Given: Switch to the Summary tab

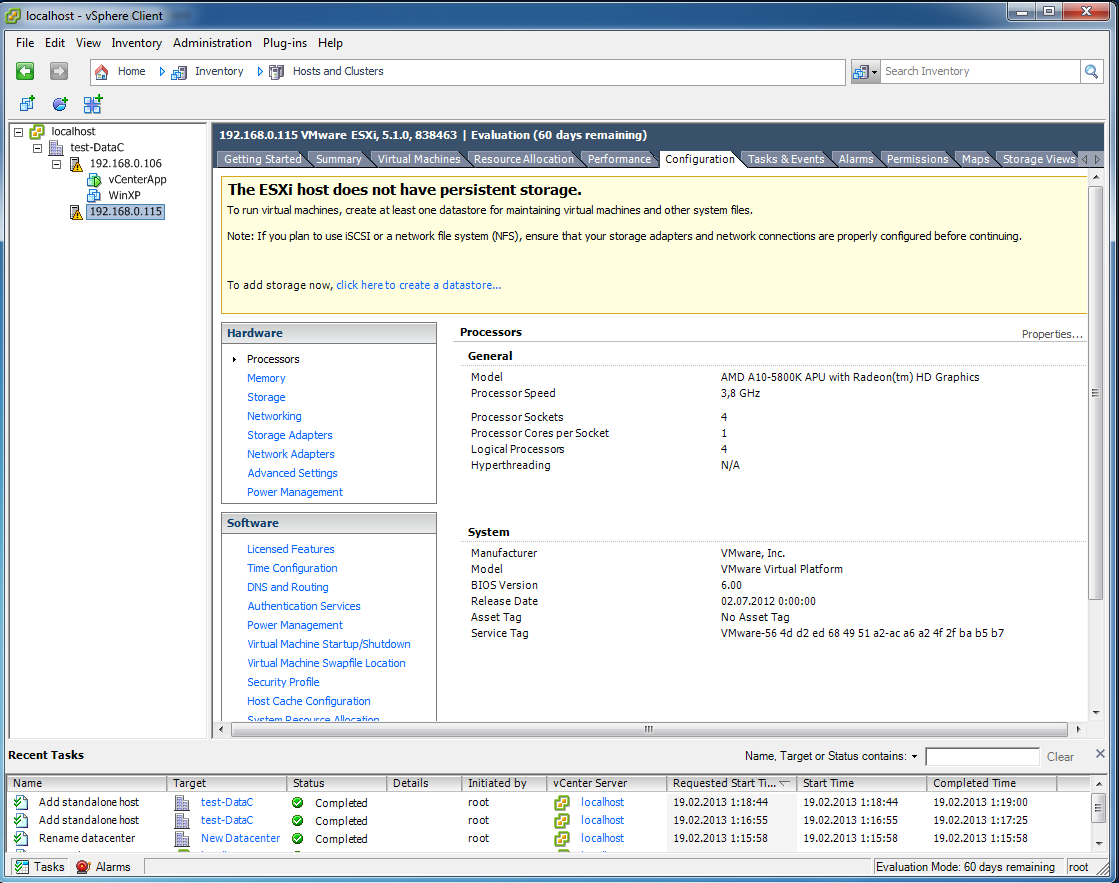Looking at the screenshot, I should click(338, 159).
